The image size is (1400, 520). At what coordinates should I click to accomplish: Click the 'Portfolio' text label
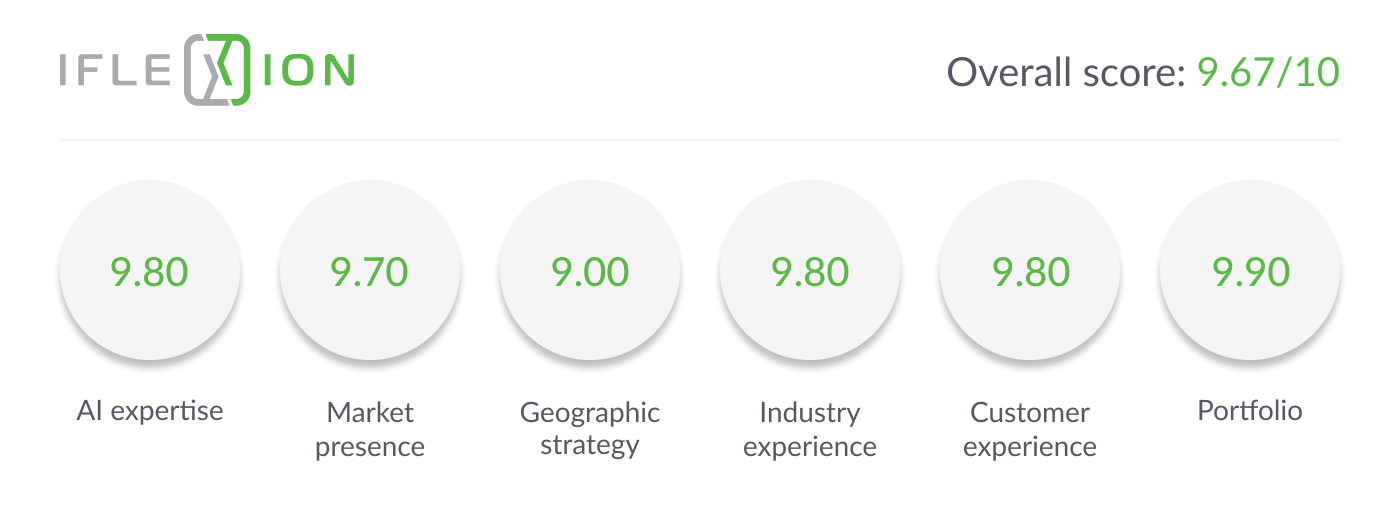pyautogui.click(x=1250, y=410)
